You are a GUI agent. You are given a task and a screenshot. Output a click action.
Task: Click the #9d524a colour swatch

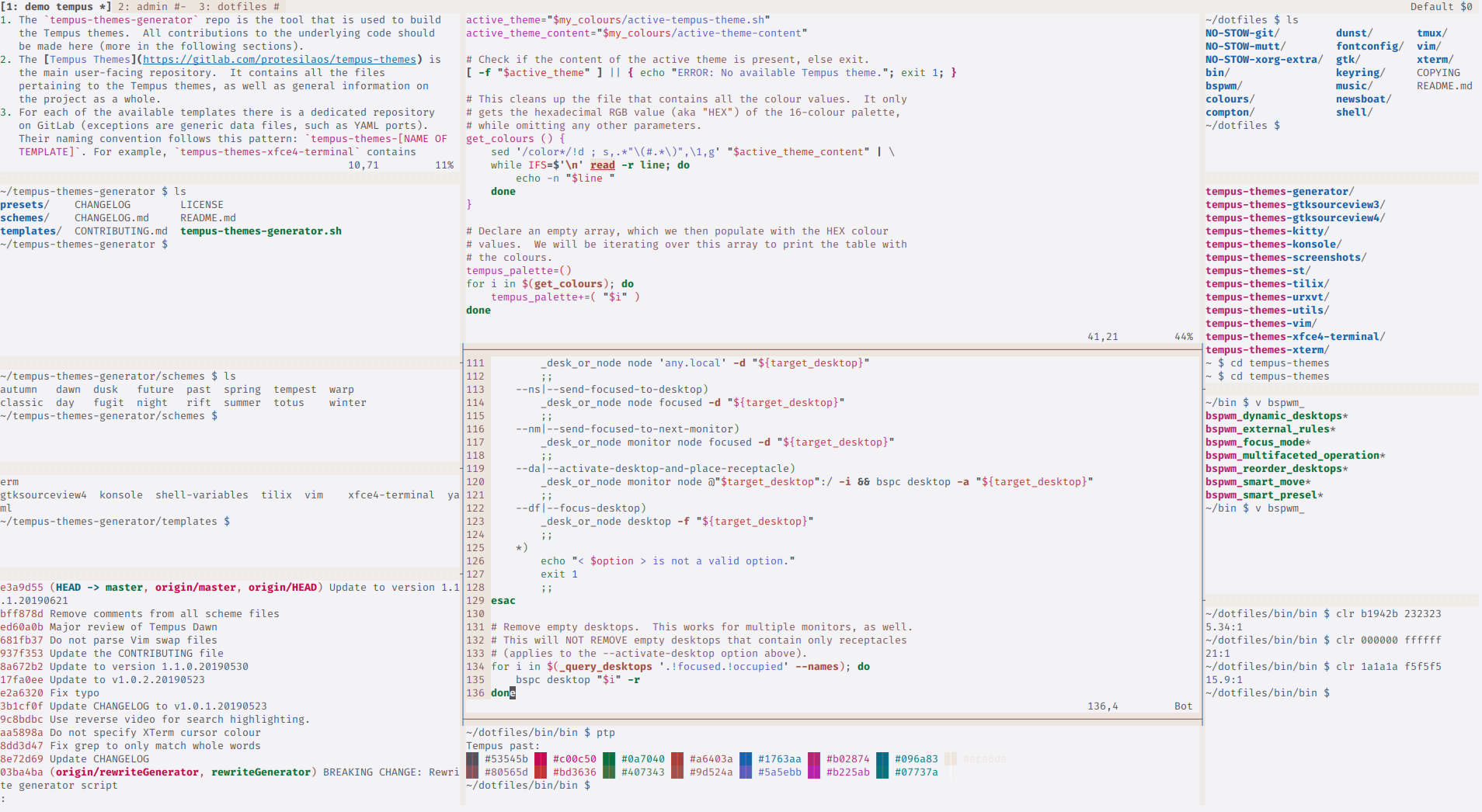pyautogui.click(x=677, y=772)
